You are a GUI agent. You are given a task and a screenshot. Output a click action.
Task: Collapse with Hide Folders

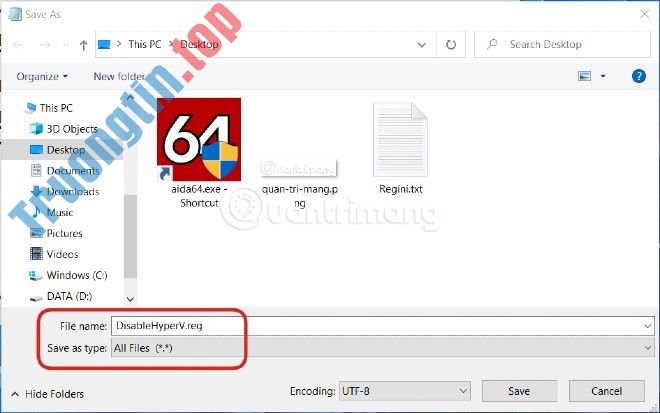click(x=48, y=394)
